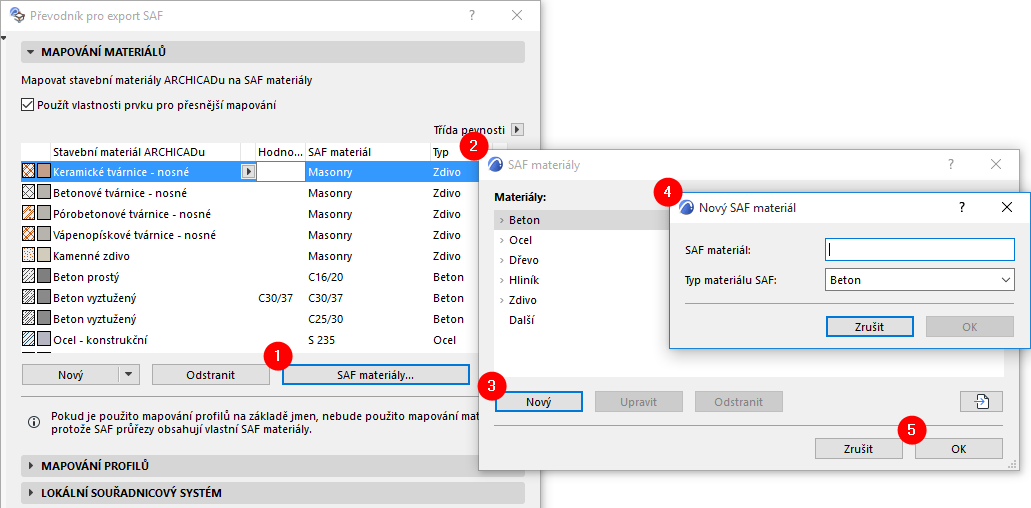Open the Nový button dropdown arrow
The height and width of the screenshot is (508, 1031).
[129, 375]
